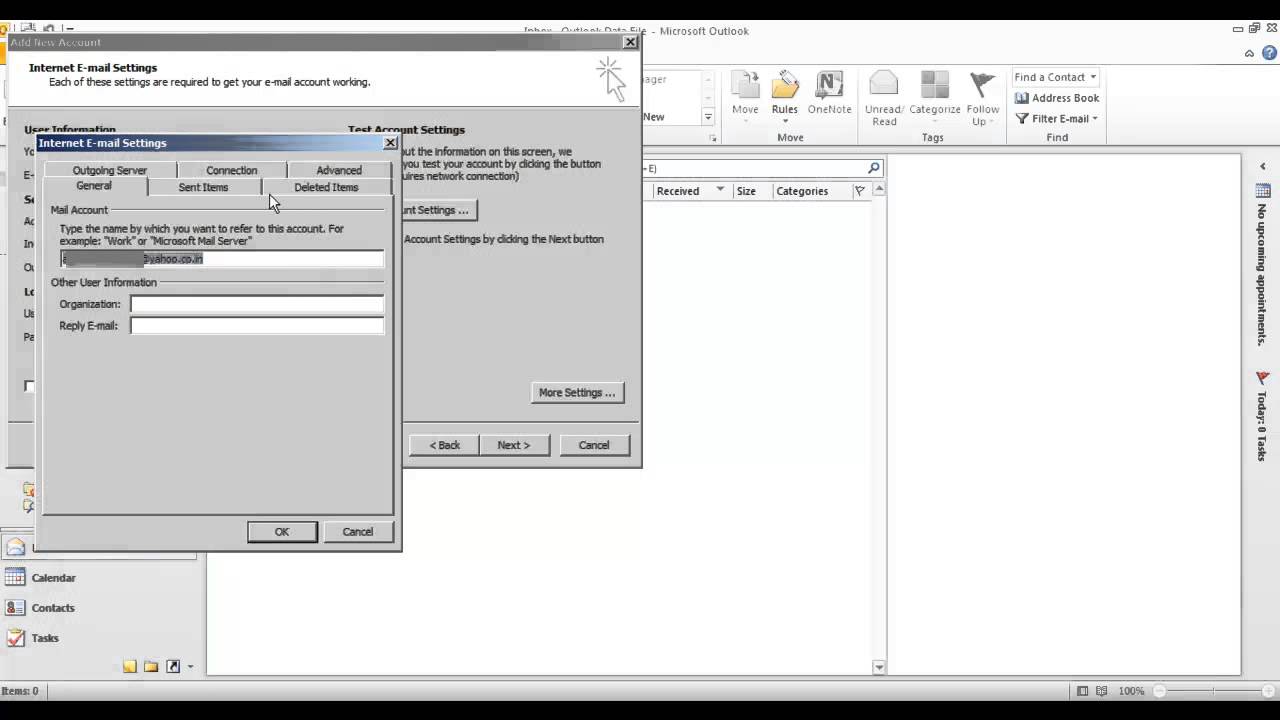This screenshot has height=720, width=1280.
Task: Switch to the General tab
Action: coord(94,186)
